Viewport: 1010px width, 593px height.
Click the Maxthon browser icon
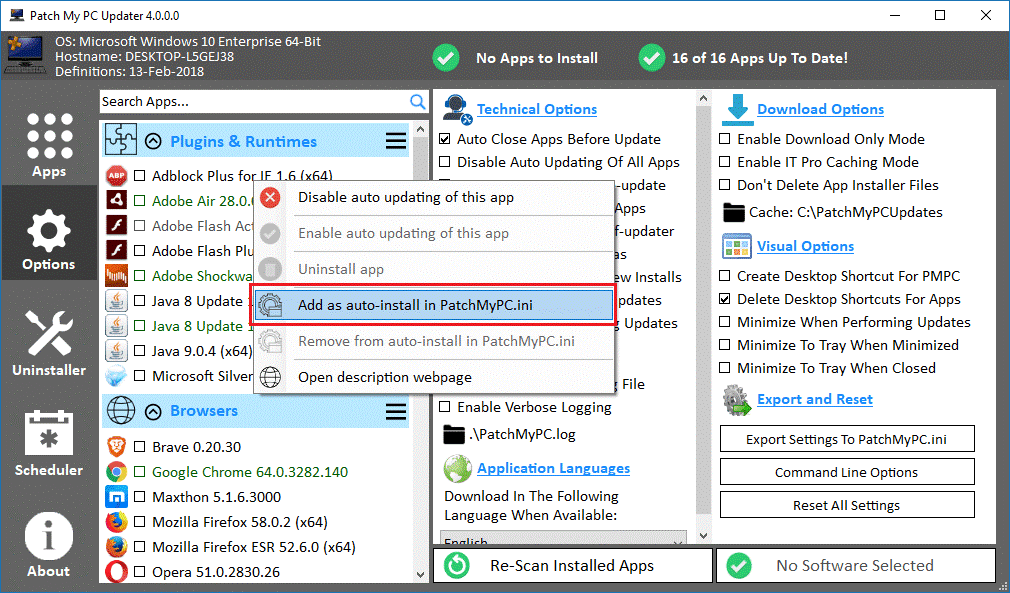[117, 496]
